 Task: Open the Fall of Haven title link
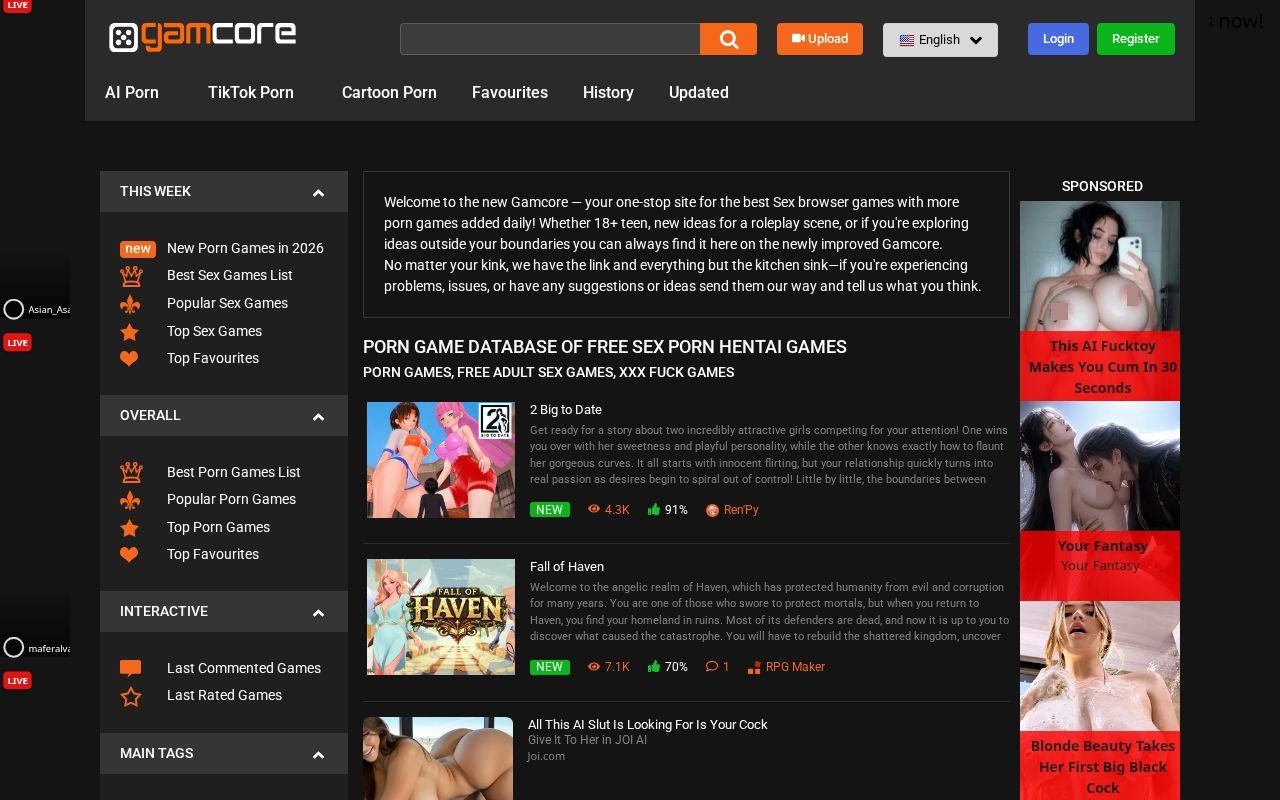point(567,566)
